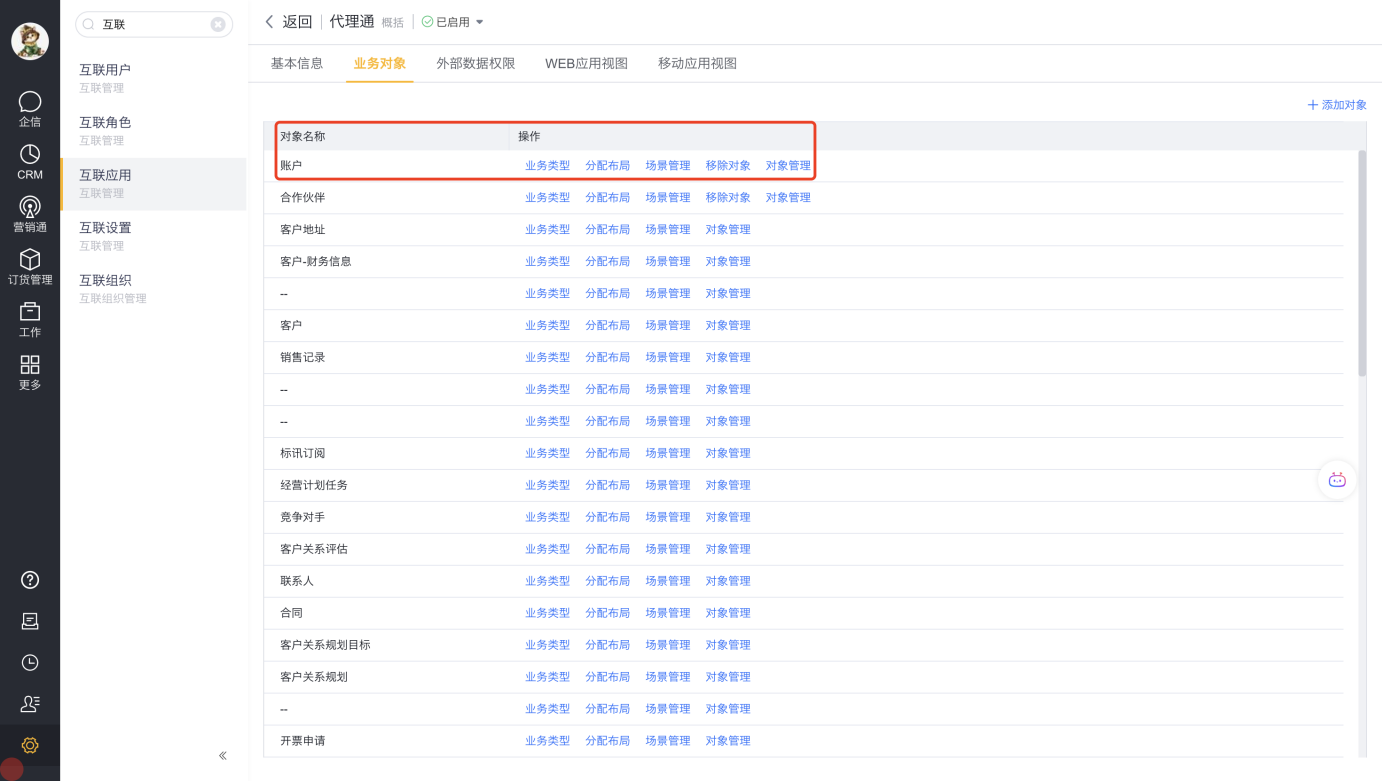Image resolution: width=1382 pixels, height=781 pixels.
Task: Click 分配布局 for 合作伙伴 row
Action: click(x=608, y=198)
